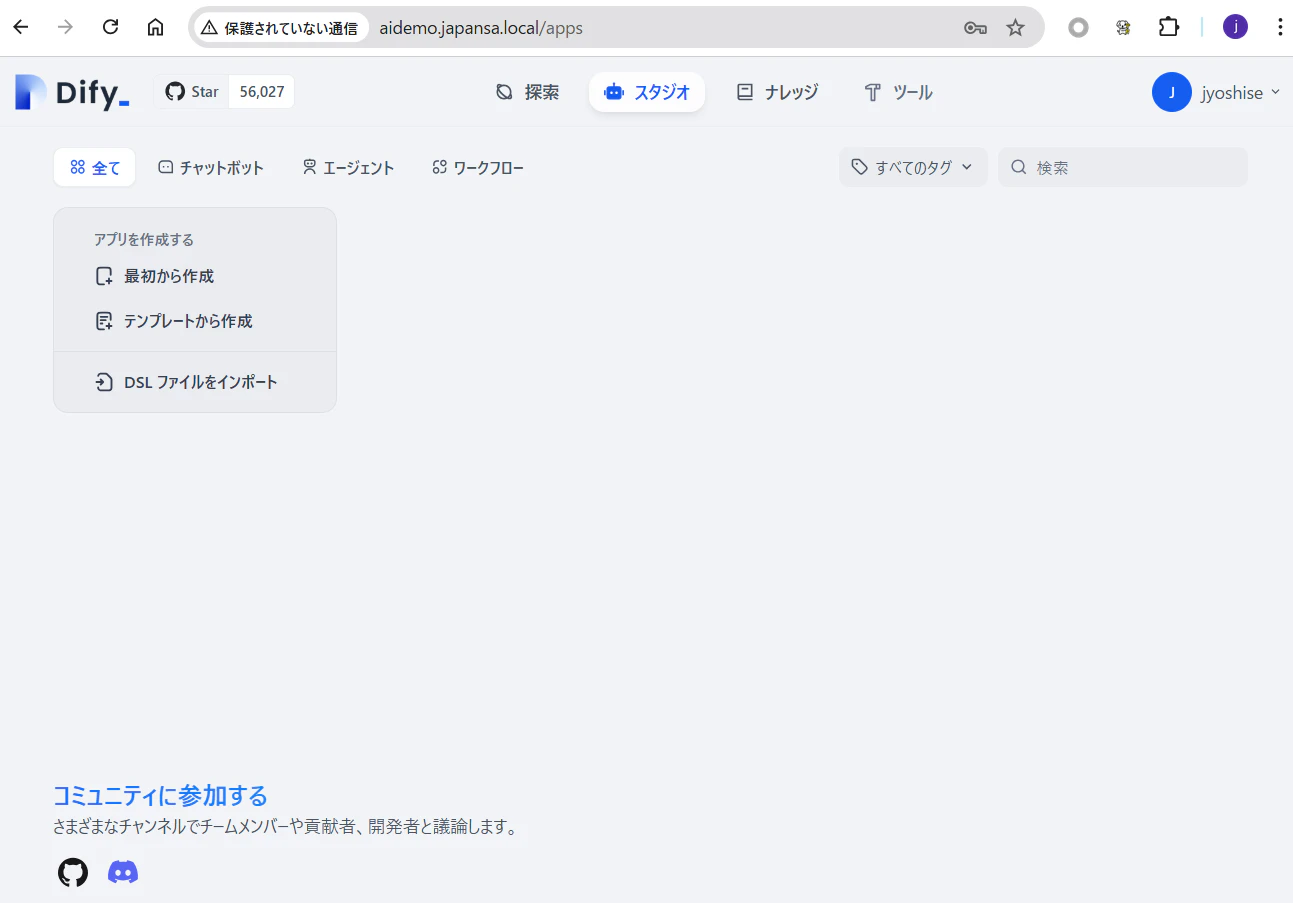Select the スタジオ tab

(647, 92)
